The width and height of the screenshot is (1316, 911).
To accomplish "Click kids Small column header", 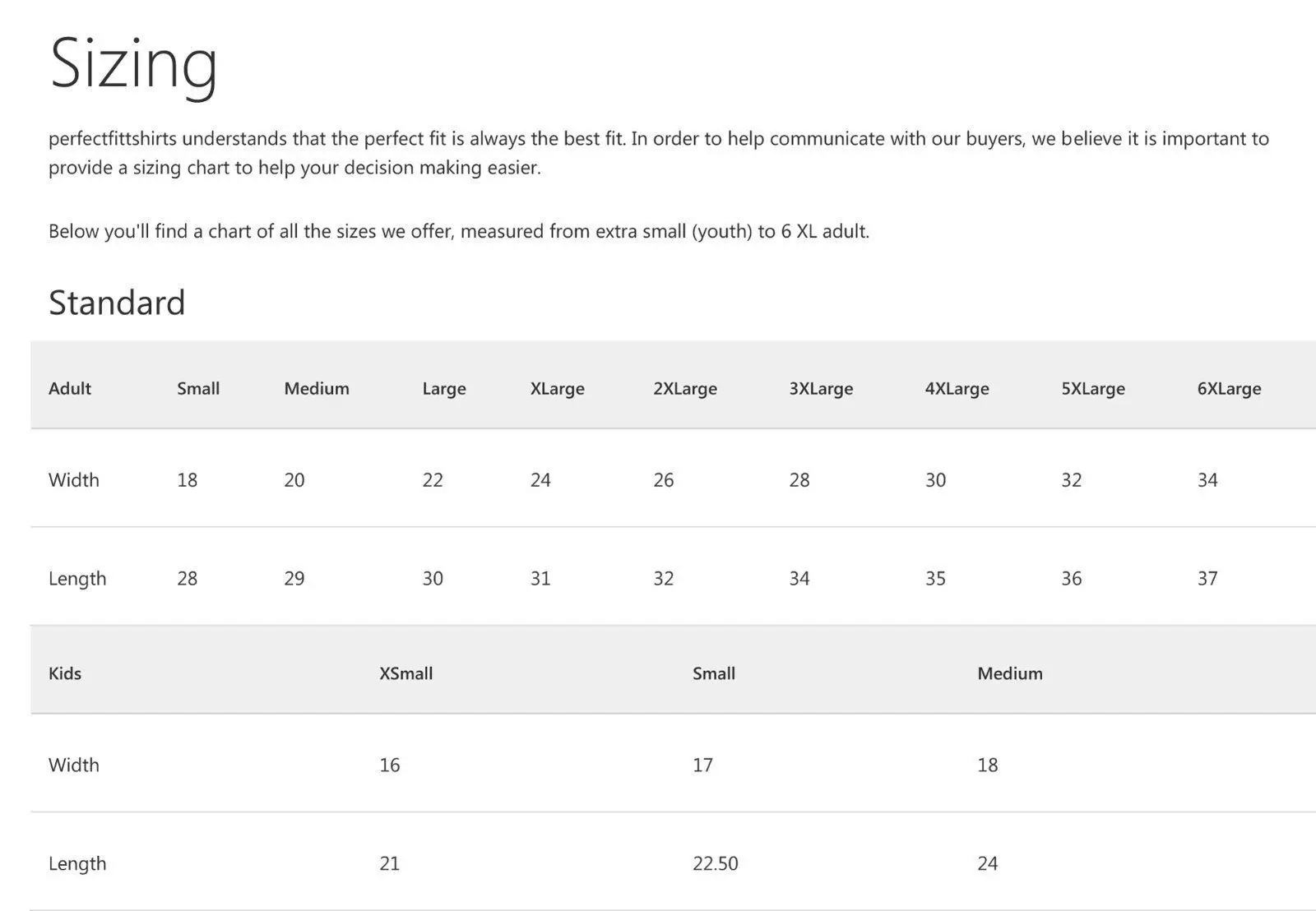I will click(x=714, y=673).
